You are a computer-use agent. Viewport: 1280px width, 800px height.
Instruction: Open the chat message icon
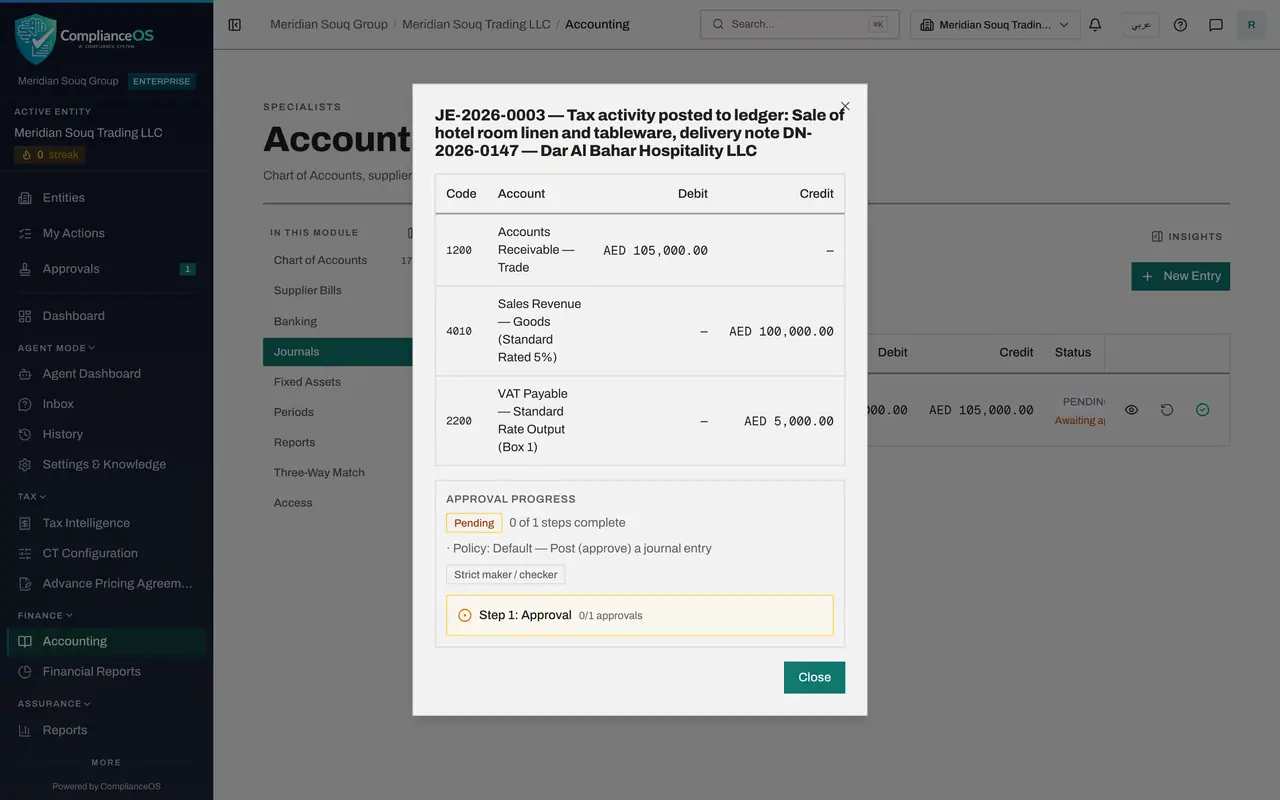1216,25
